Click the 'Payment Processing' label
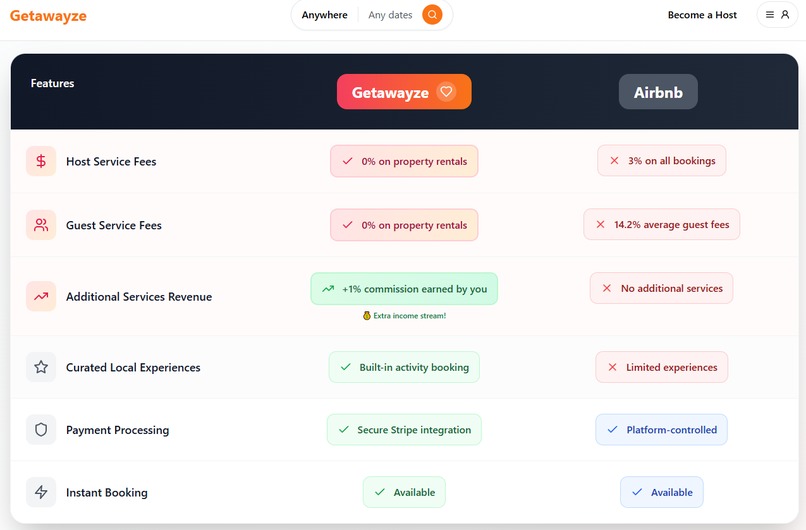The height and width of the screenshot is (530, 806). 117,430
